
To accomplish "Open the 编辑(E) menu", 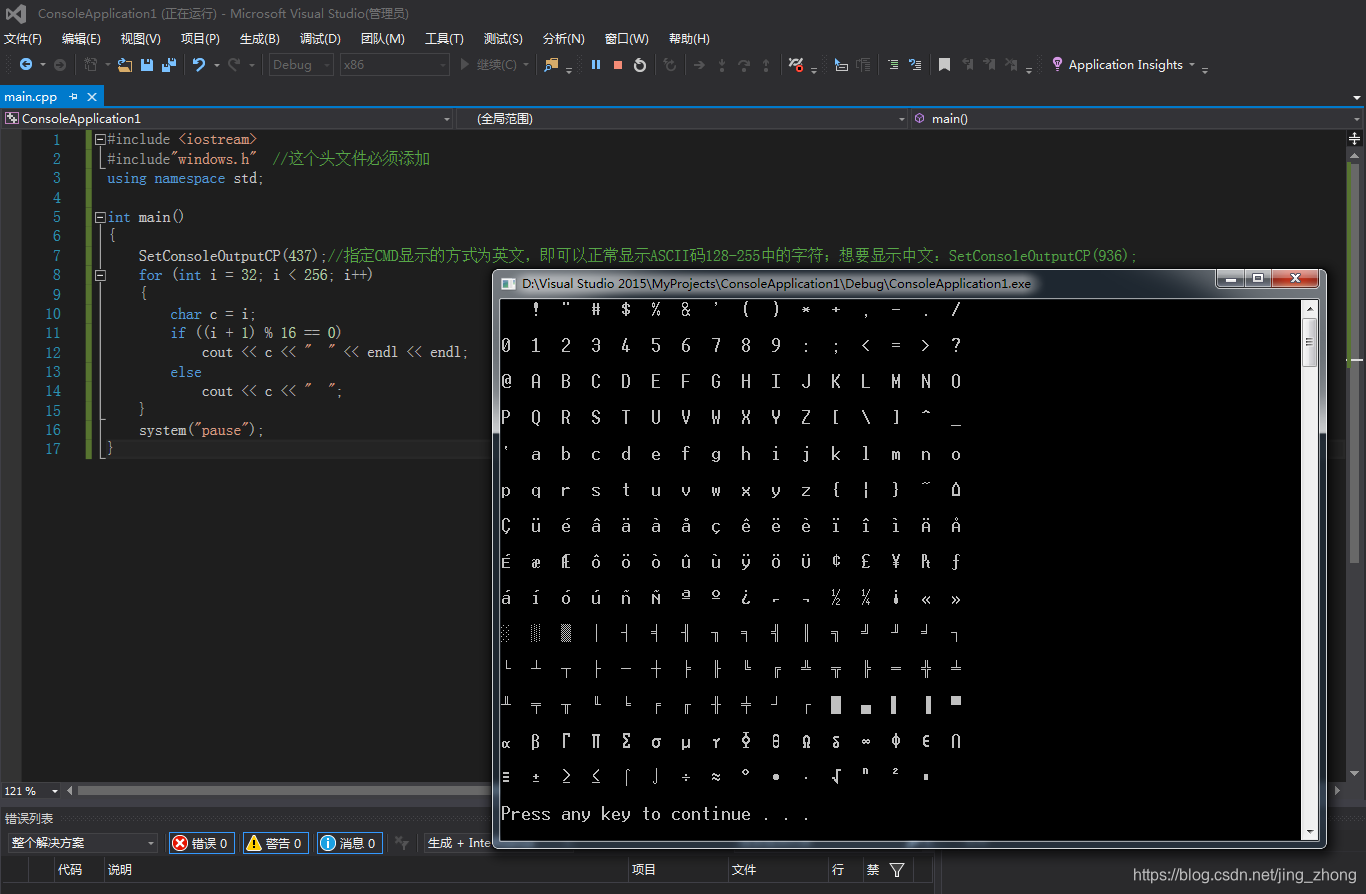I will [x=81, y=39].
